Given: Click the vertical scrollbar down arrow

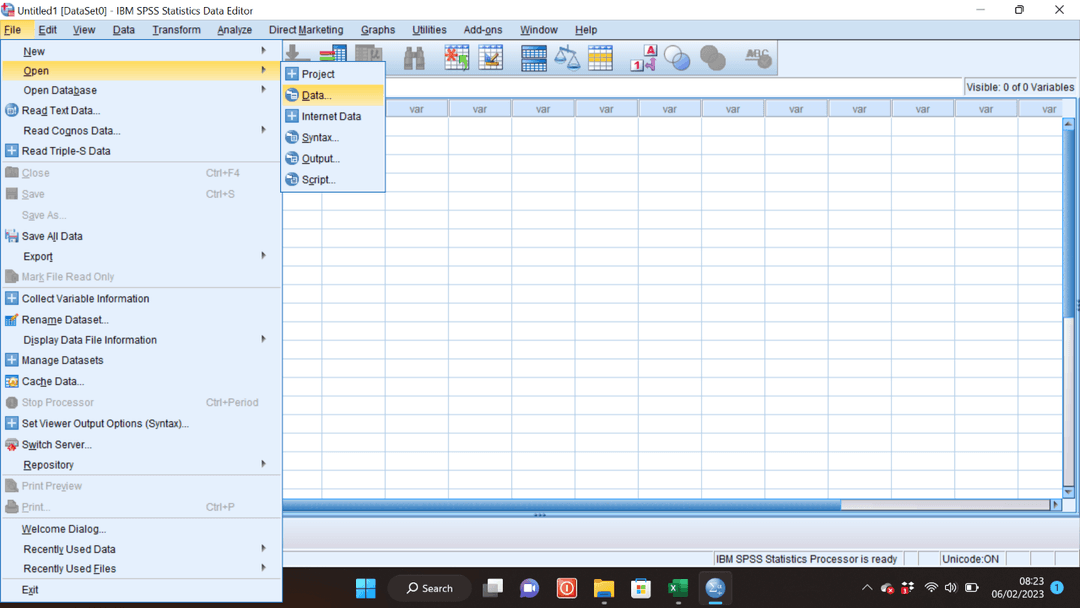Looking at the screenshot, I should pos(1068,492).
